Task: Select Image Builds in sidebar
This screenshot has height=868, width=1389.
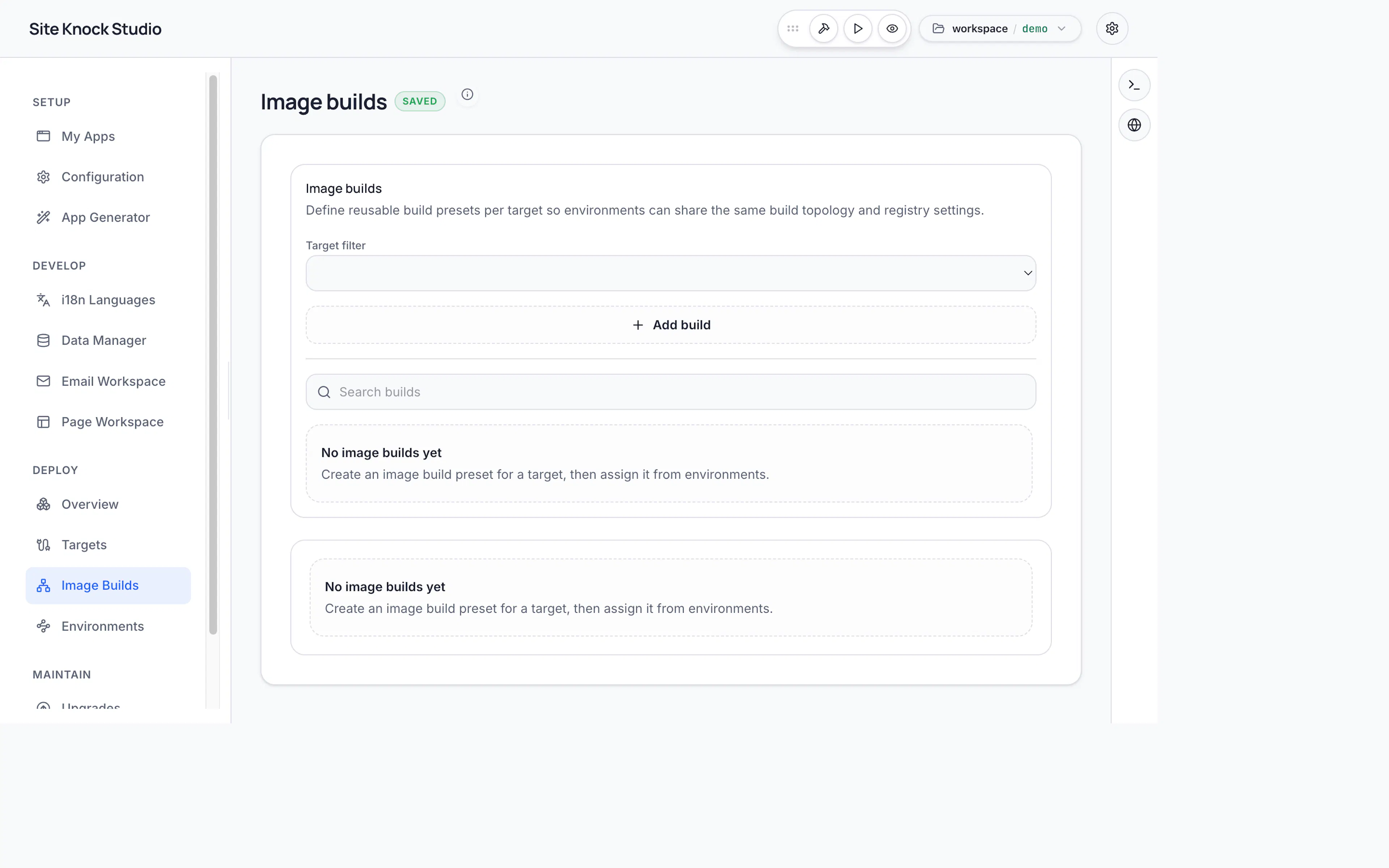Action: 108,586
